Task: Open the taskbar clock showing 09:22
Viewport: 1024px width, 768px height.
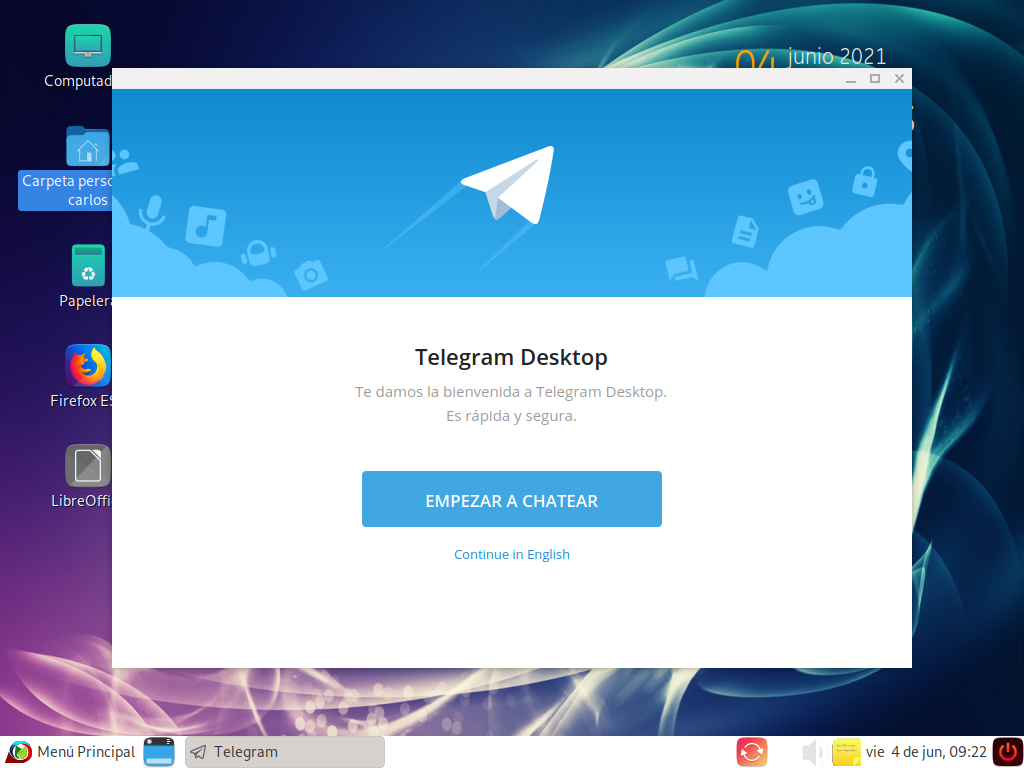Action: coord(925,752)
